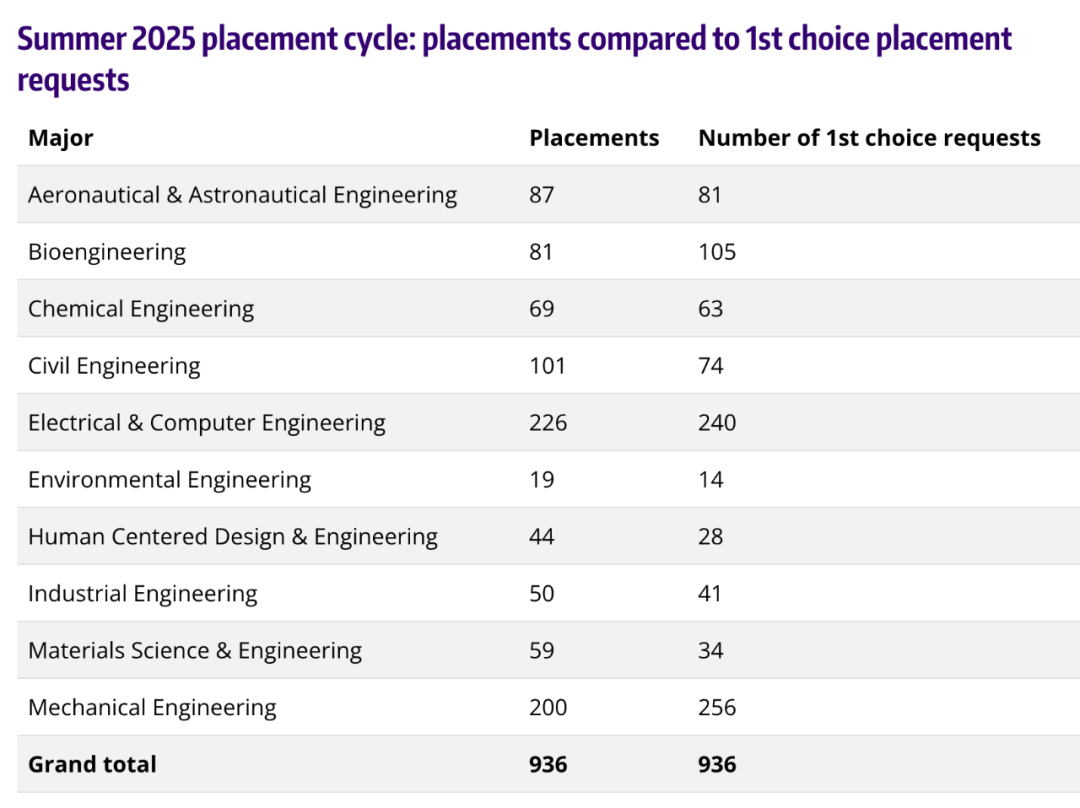This screenshot has width=1080, height=808.
Task: Click Electrical & Computer Engineering's 226 placements value
Action: click(x=548, y=423)
